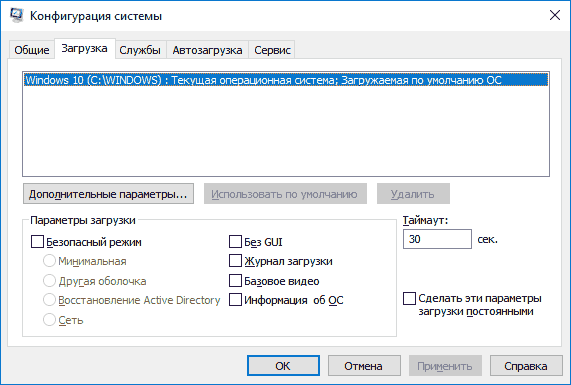
Task: Open Дополнительные параметры dialog
Action: click(108, 194)
